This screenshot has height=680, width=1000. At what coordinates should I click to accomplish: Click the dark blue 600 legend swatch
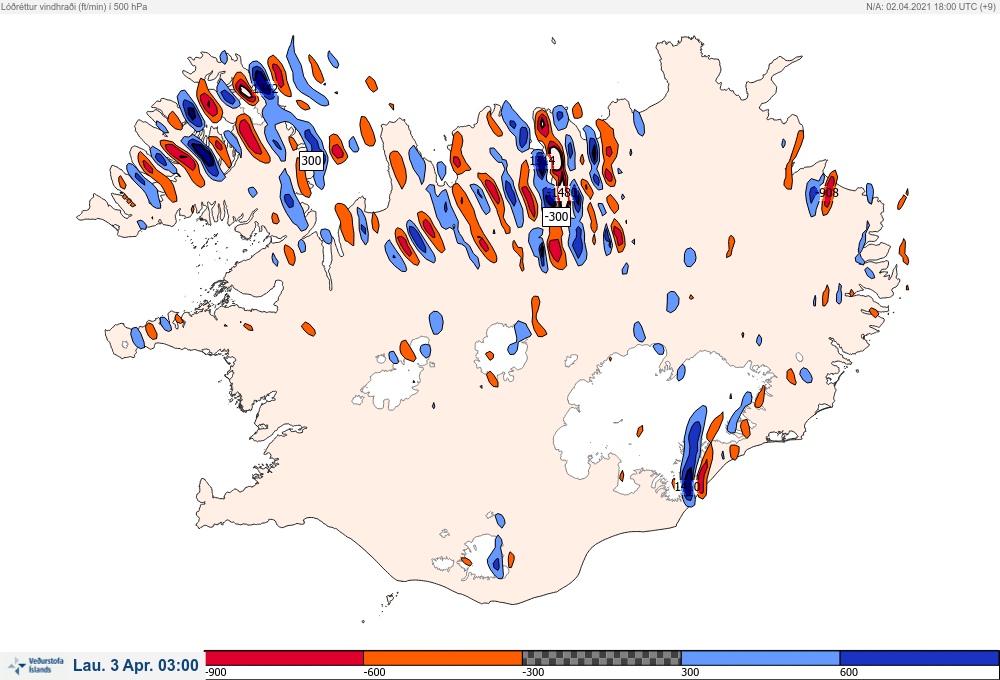pyautogui.click(x=919, y=658)
